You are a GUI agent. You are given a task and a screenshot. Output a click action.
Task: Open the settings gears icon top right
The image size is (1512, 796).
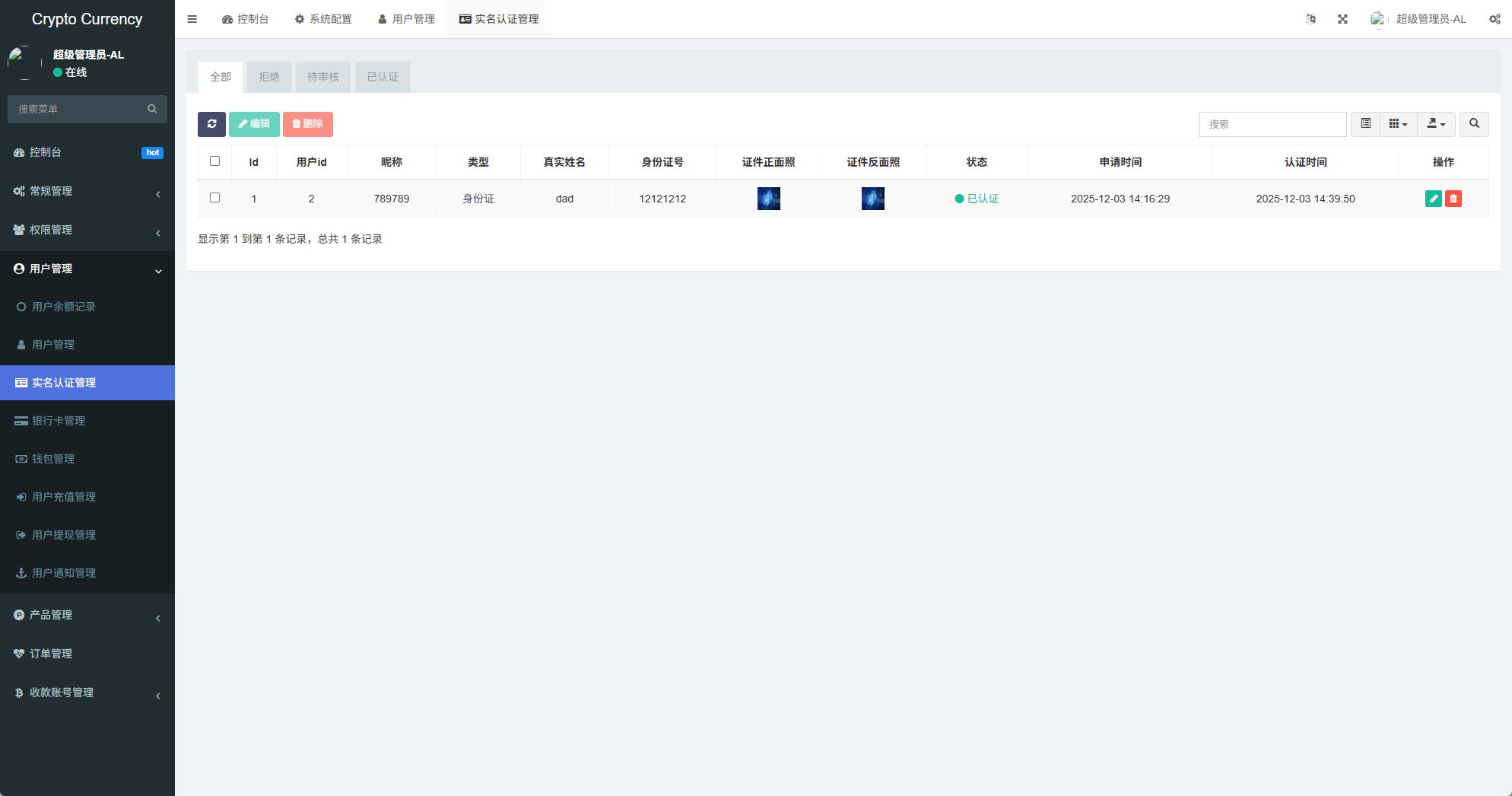pyautogui.click(x=1494, y=18)
